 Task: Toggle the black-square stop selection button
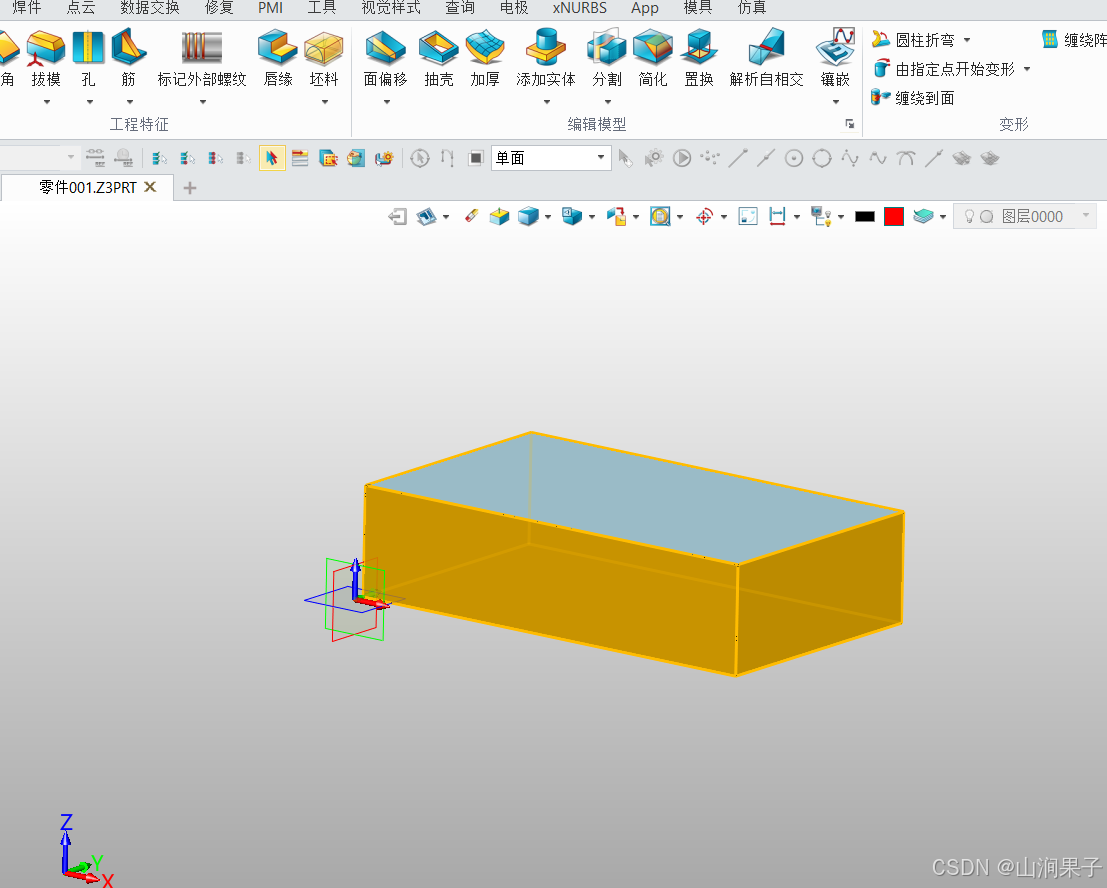(476, 158)
